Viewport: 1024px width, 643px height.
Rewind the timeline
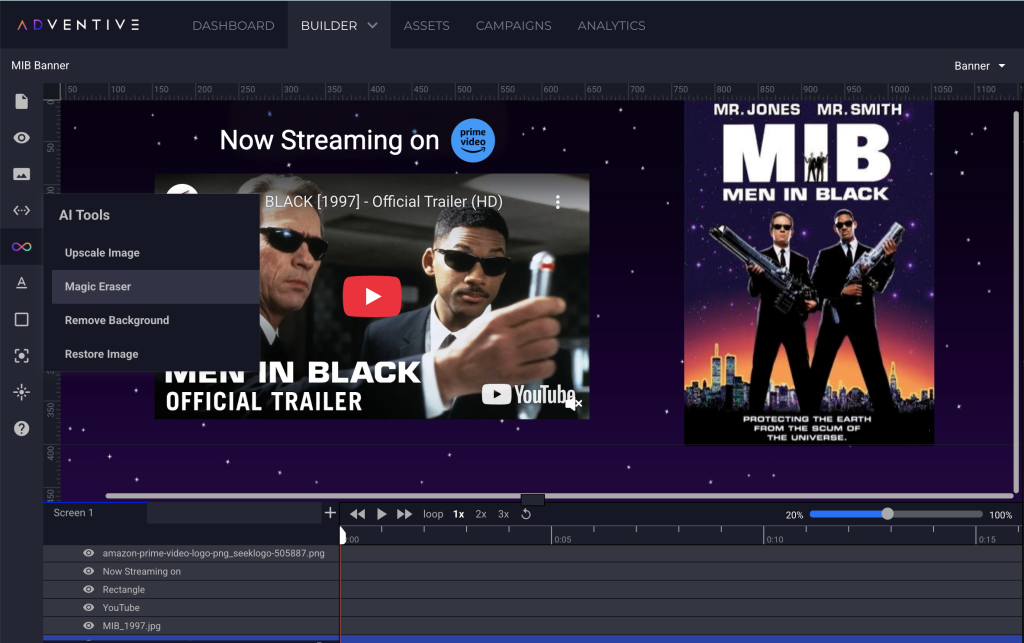pos(357,514)
